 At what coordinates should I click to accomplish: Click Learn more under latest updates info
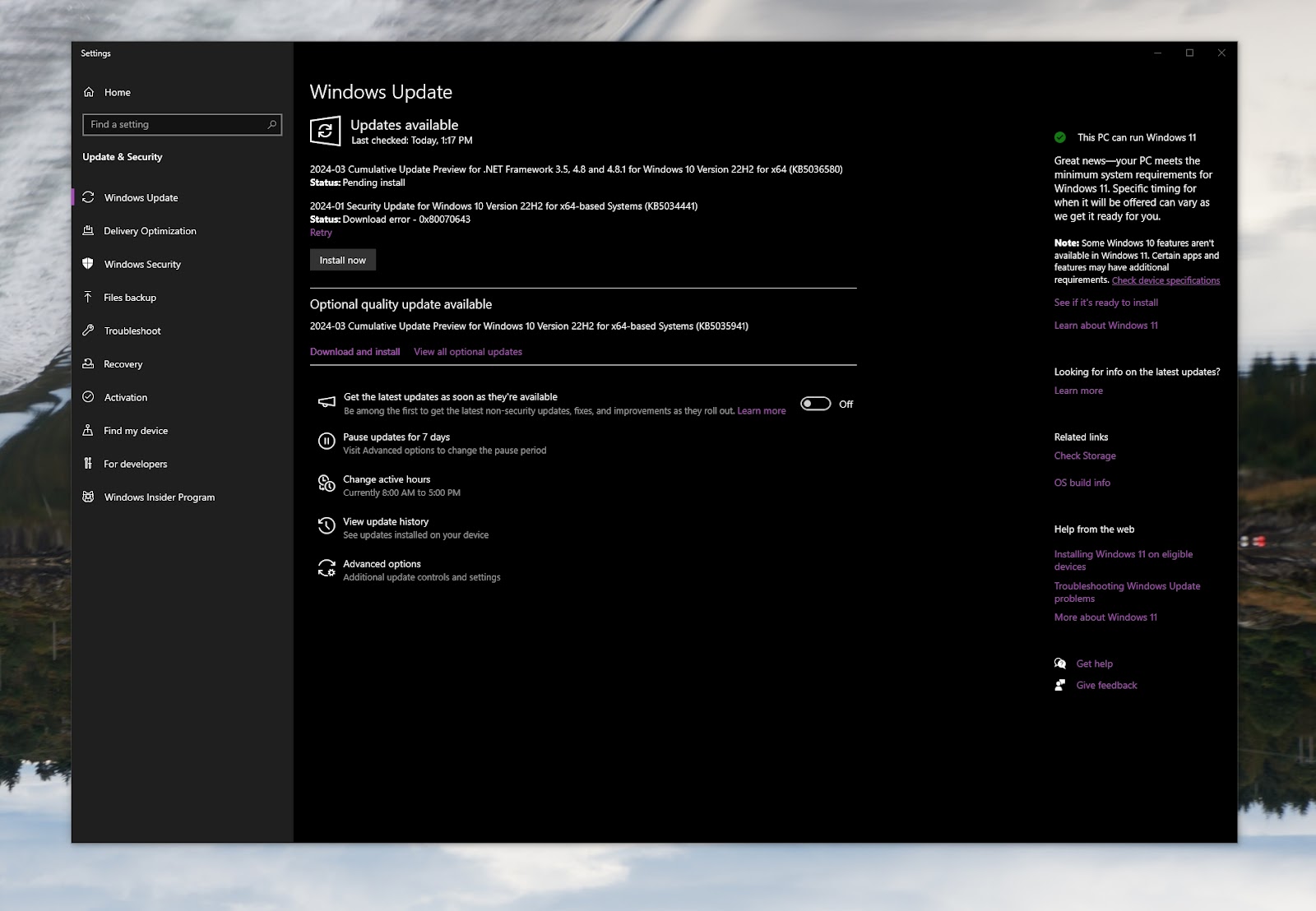1078,391
